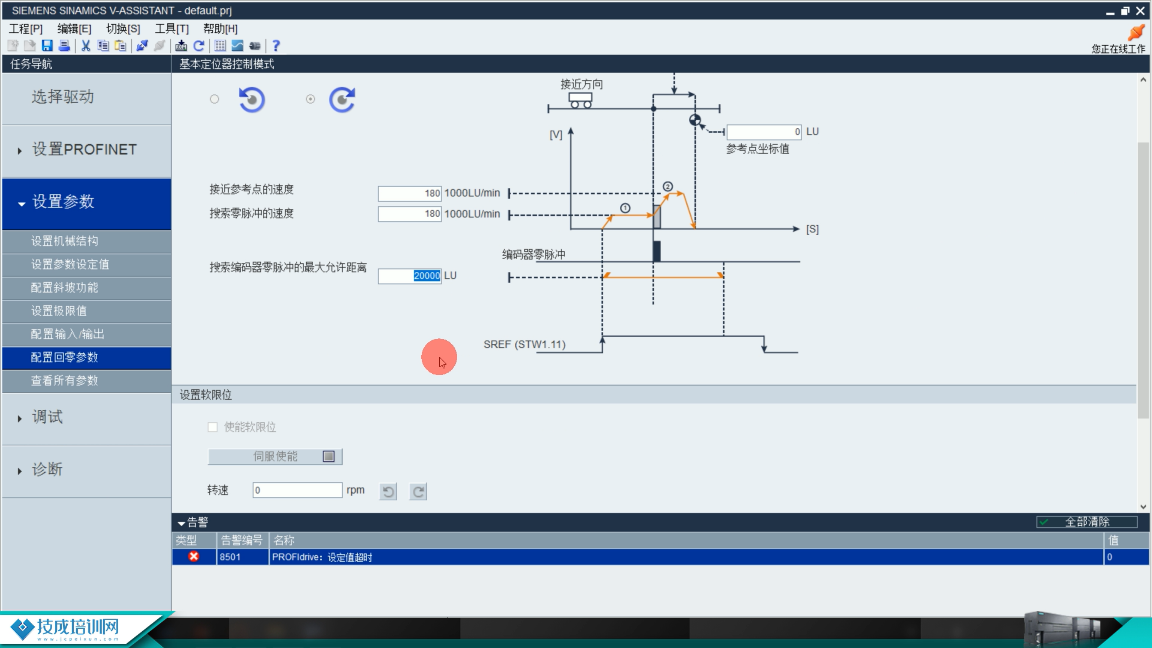The width and height of the screenshot is (1152, 648).
Task: Click alarm number cell 8501
Action: click(242, 557)
